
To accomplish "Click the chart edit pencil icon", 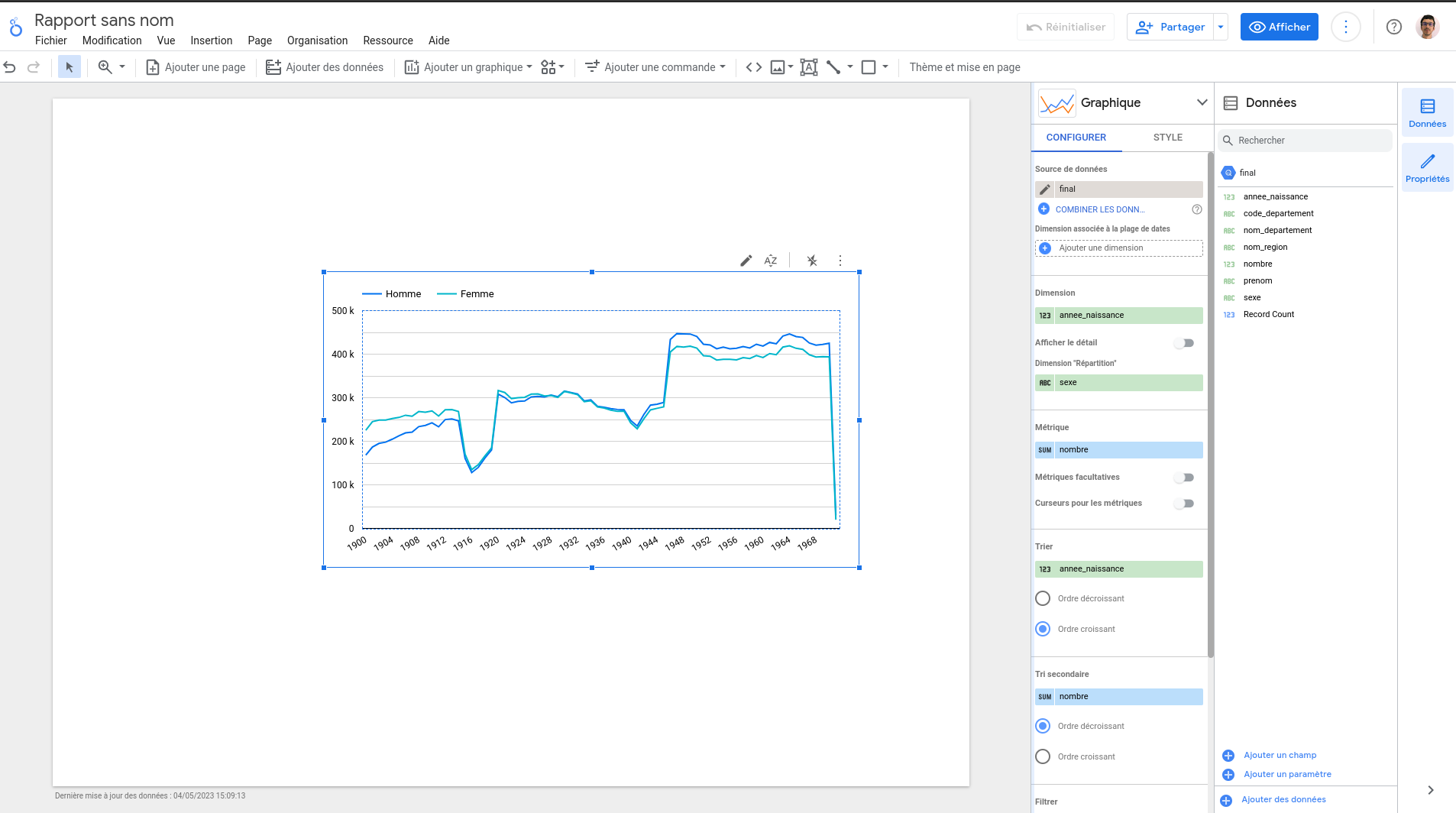I will pos(746,261).
